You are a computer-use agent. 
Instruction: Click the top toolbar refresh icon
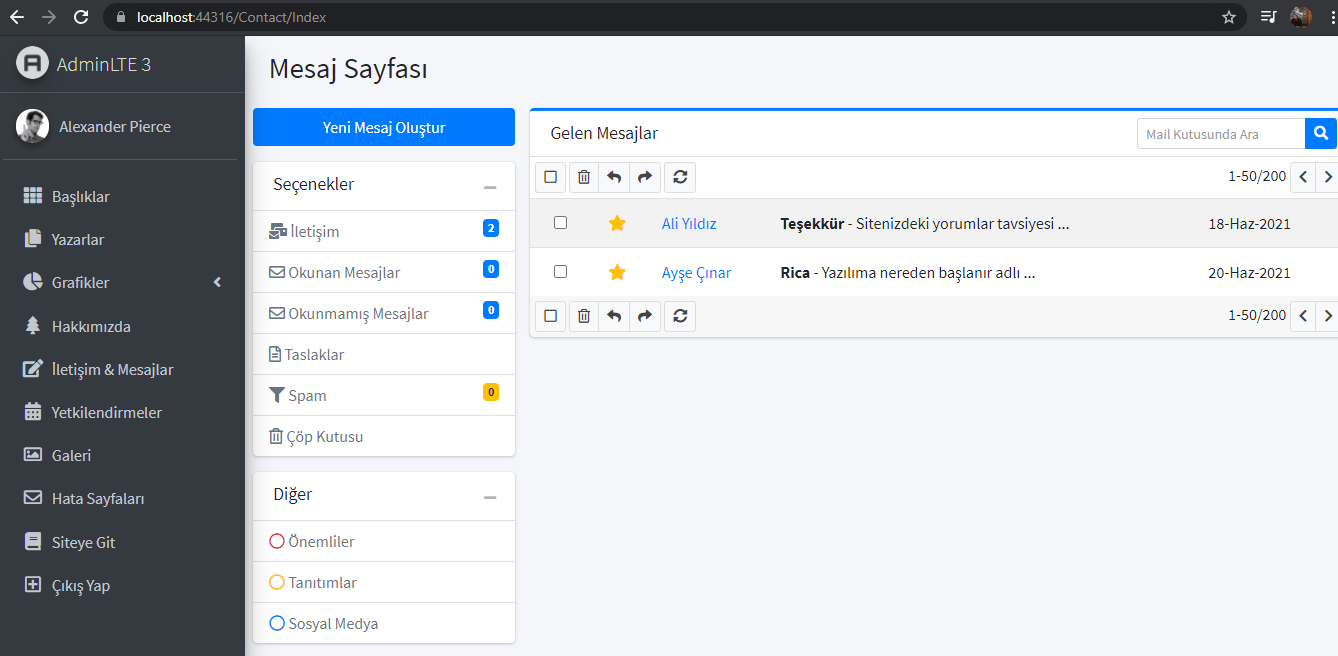pos(680,177)
